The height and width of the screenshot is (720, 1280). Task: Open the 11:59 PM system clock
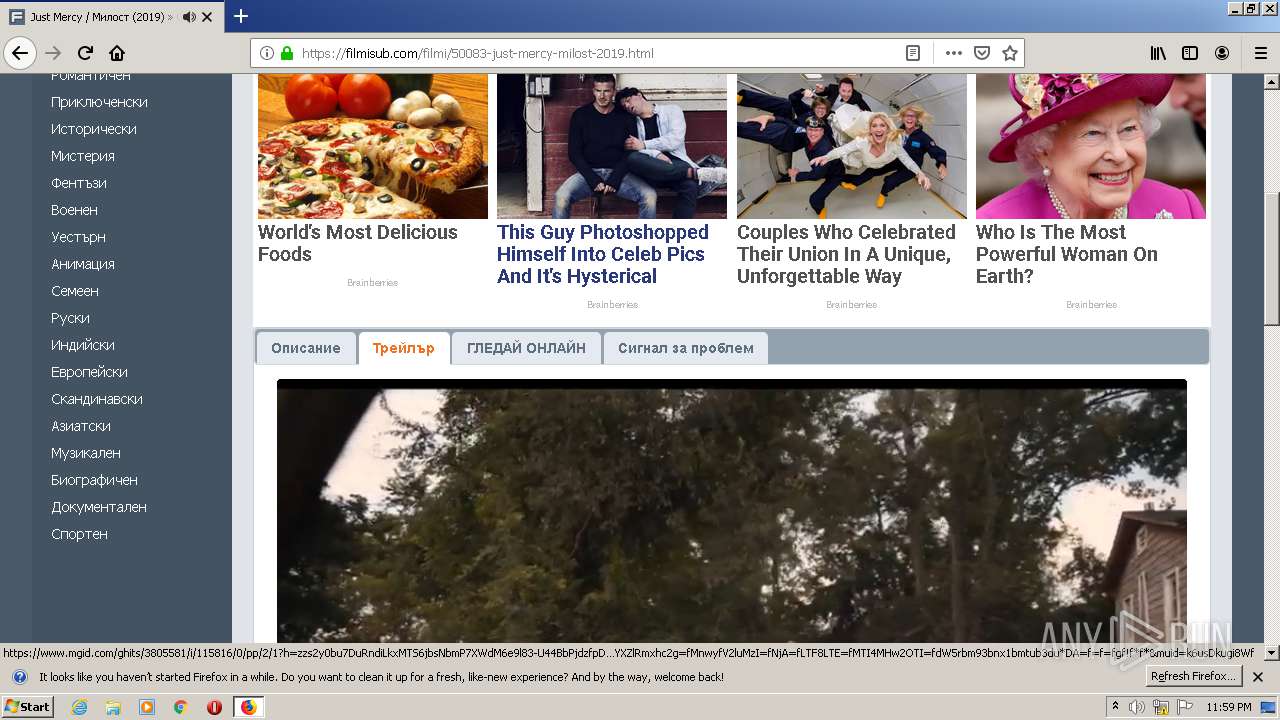coord(1229,707)
